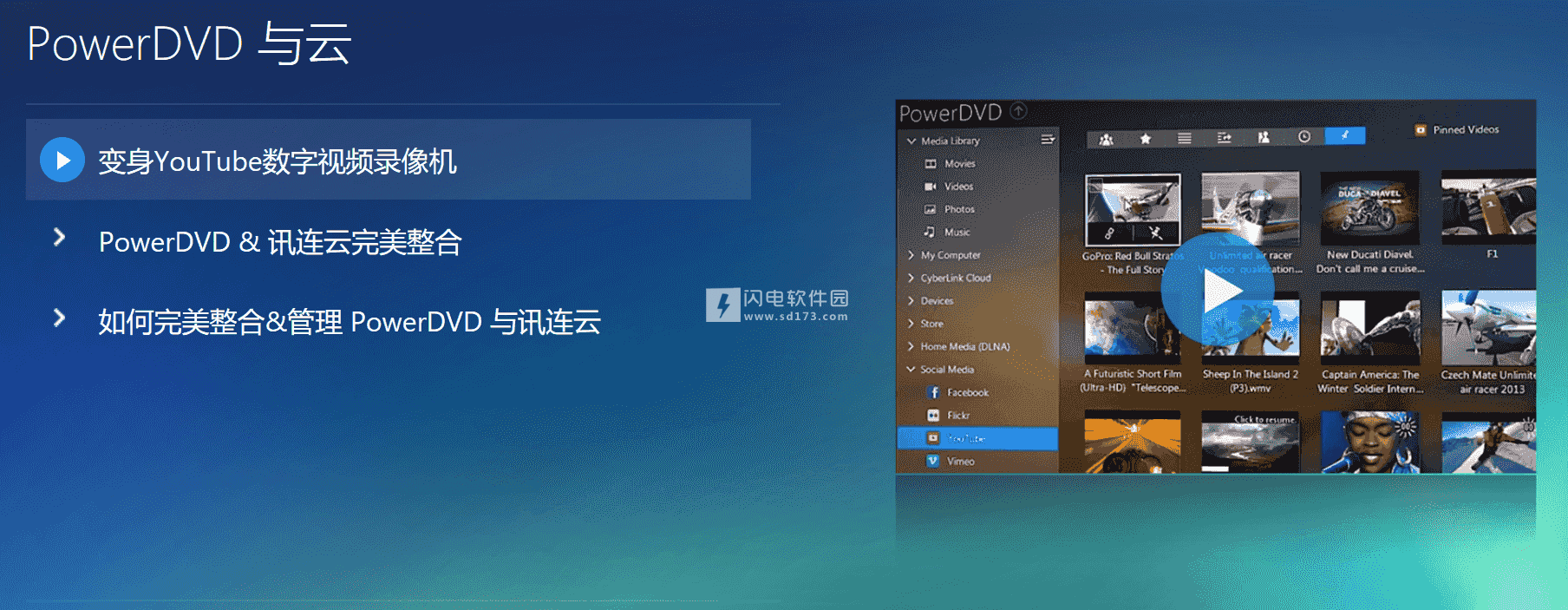This screenshot has width=1568, height=610.
Task: Open the Captain America video thumbnail
Action: 1369,326
